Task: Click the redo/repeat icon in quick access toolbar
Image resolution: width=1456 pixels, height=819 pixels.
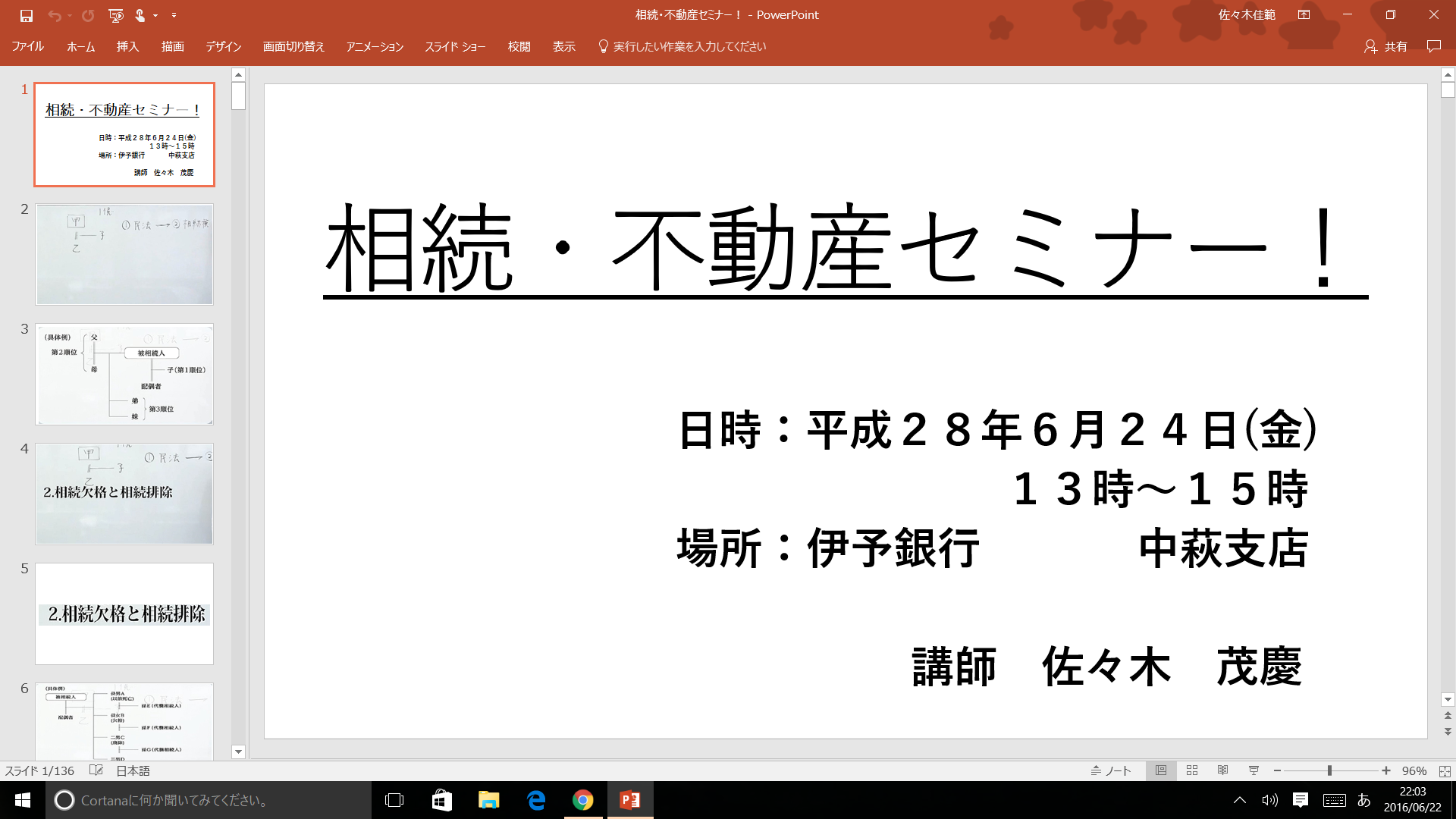Action: [88, 15]
